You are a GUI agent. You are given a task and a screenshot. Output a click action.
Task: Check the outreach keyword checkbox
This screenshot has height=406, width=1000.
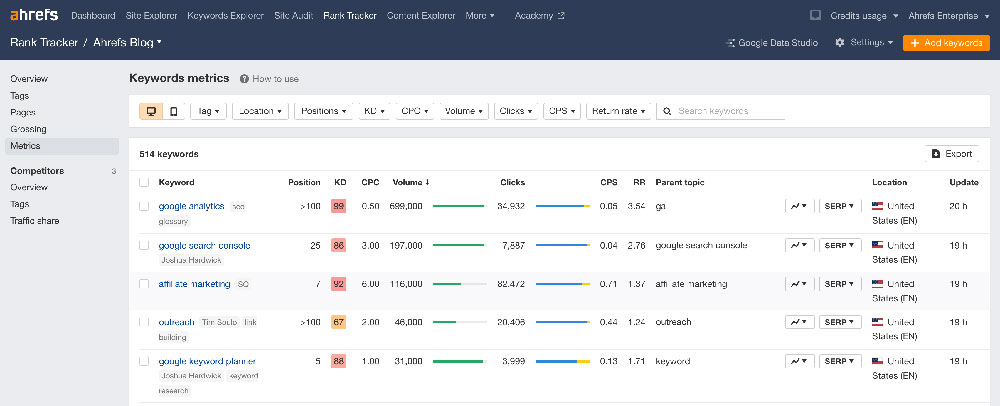click(144, 323)
